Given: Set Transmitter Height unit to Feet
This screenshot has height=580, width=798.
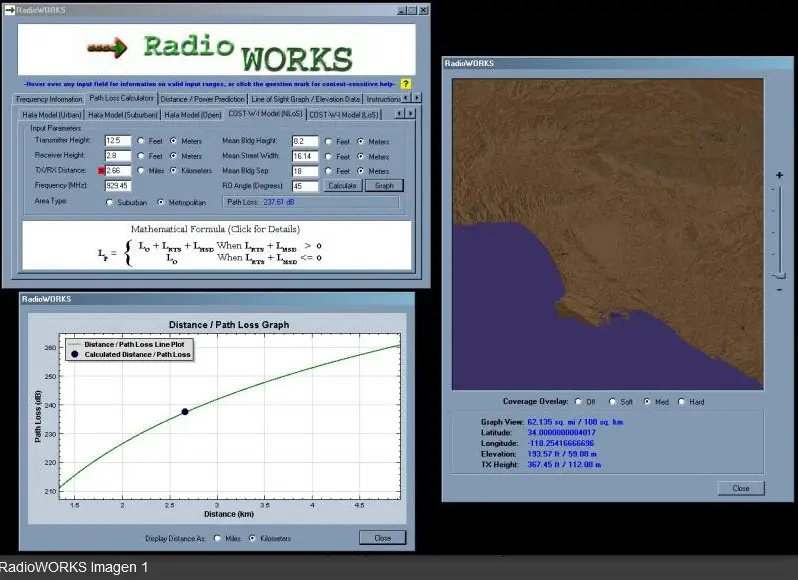Looking at the screenshot, I should point(141,141).
